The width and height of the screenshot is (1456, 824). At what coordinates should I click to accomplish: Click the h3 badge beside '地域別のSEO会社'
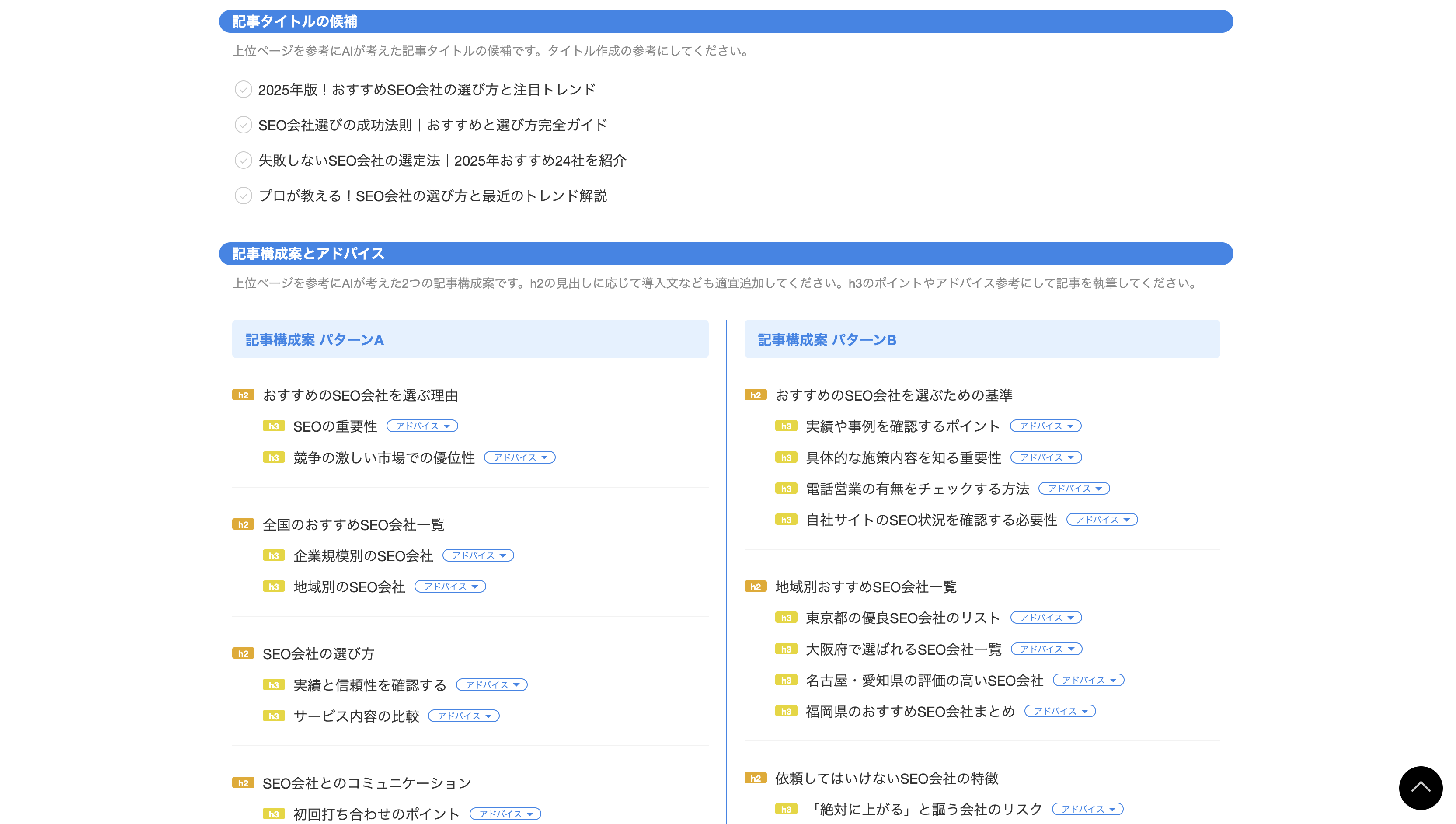pyautogui.click(x=274, y=587)
